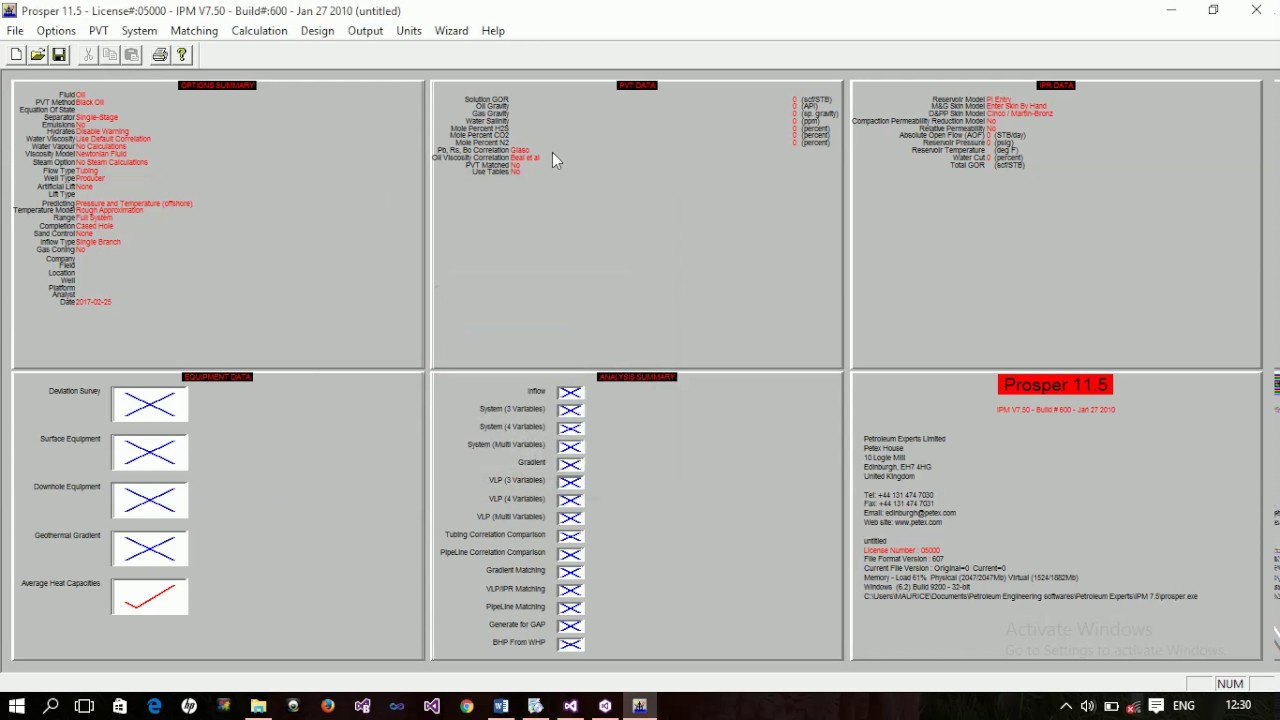Click the Analysis Summary panel header
The image size is (1280, 720).
(637, 377)
